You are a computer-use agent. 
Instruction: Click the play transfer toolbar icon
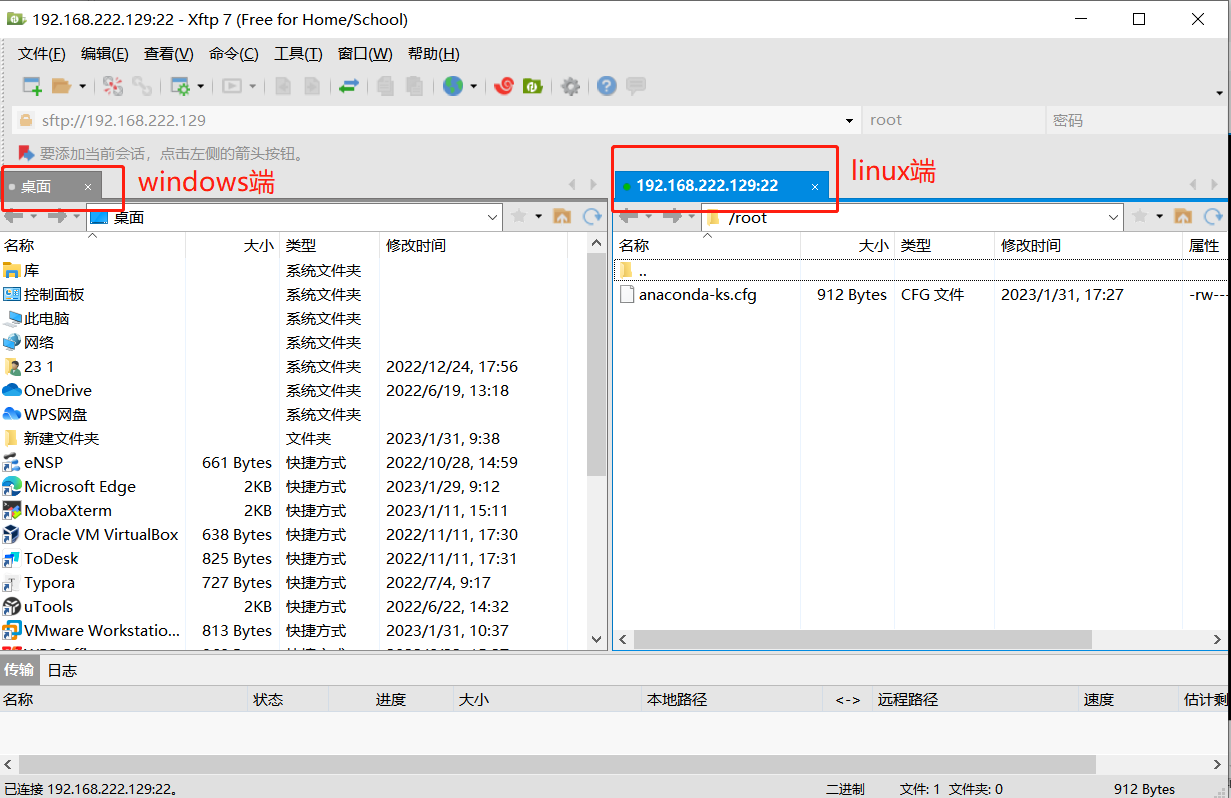pyautogui.click(x=232, y=86)
